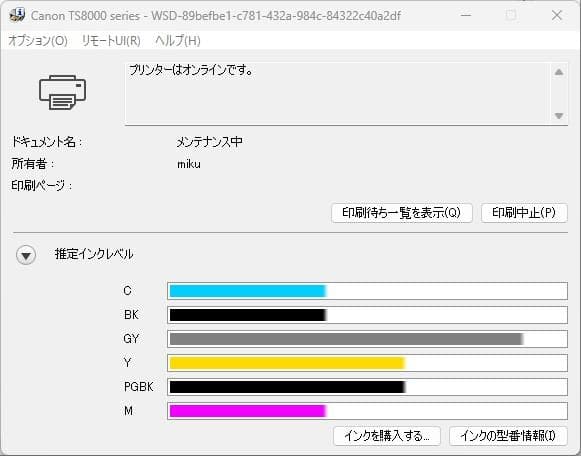
Task: Open the リモートUI(R) menu
Action: click(x=111, y=40)
